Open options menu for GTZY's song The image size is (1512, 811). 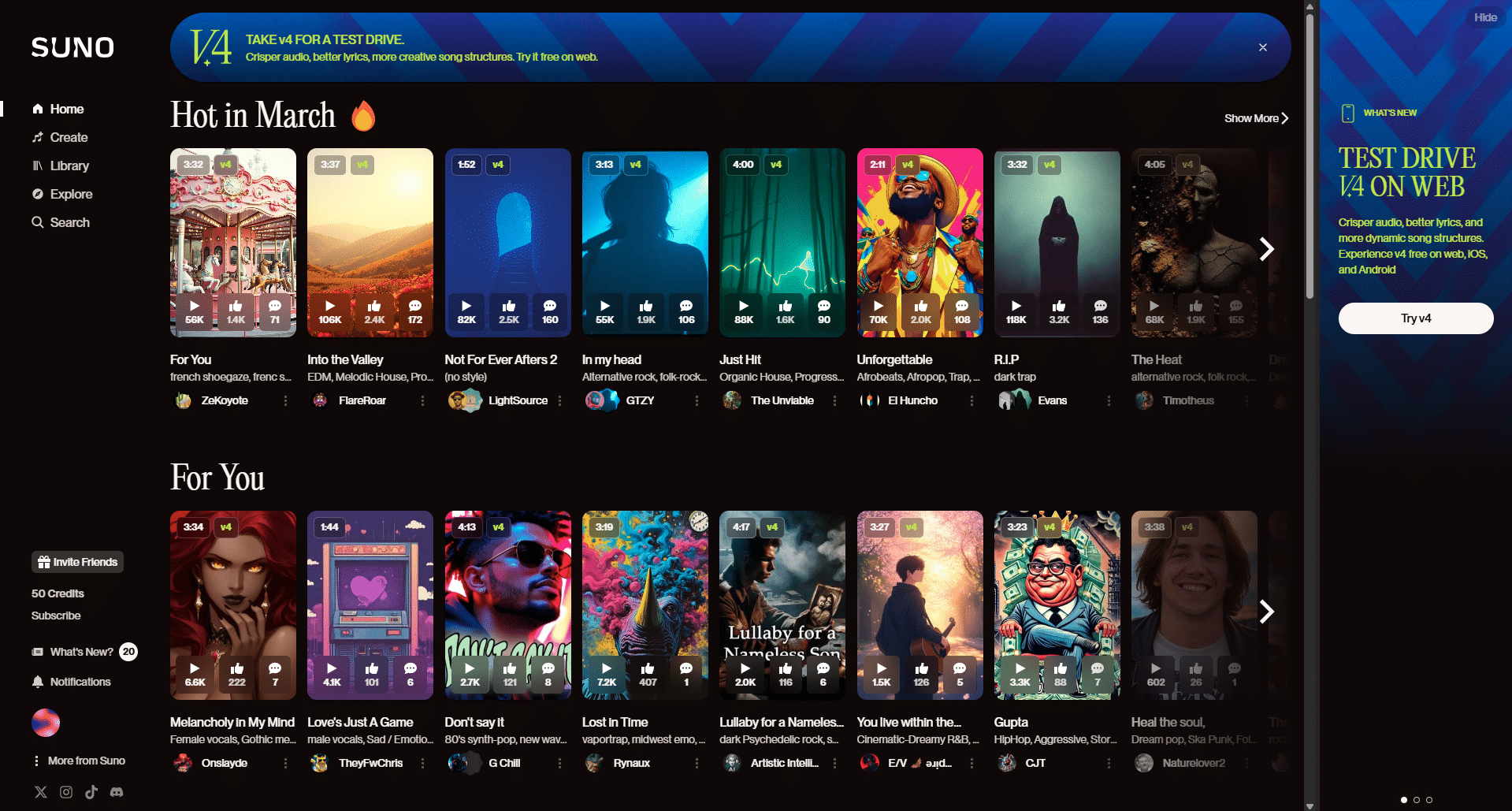(697, 400)
